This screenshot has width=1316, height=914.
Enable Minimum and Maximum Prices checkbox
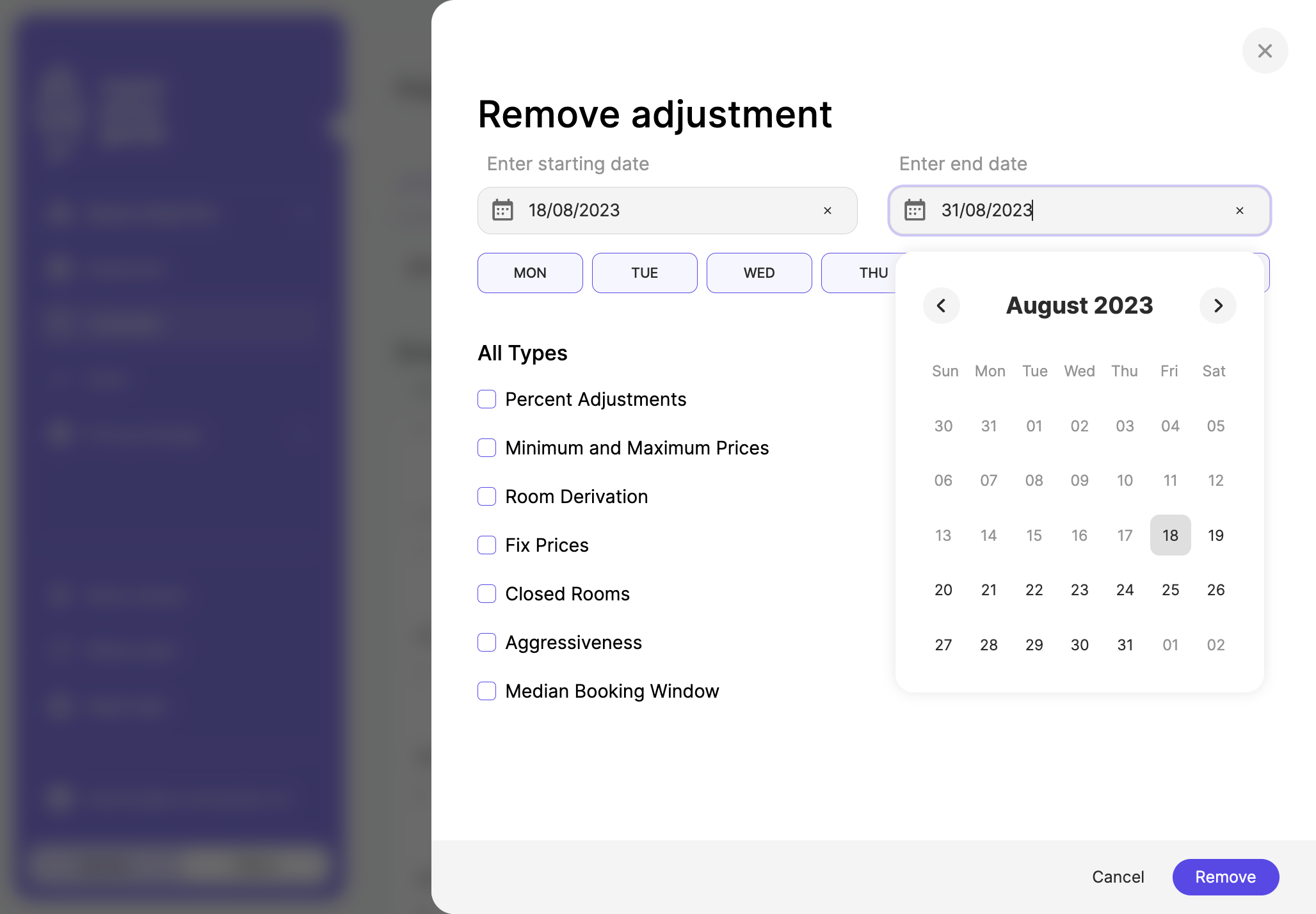click(x=487, y=448)
